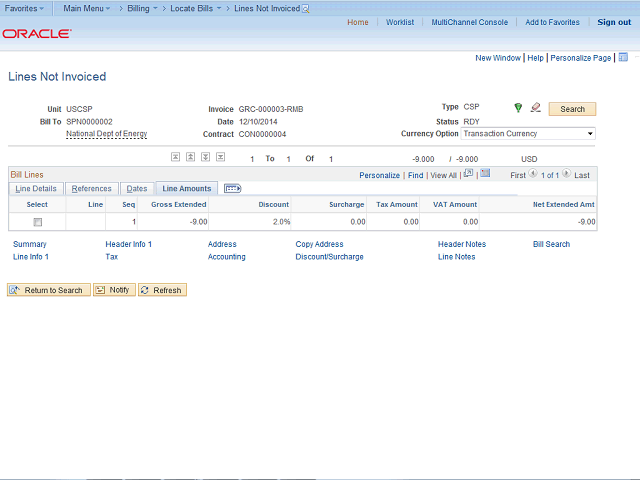Click the Find link in Bill Lines
640x480 pixels.
tap(416, 175)
